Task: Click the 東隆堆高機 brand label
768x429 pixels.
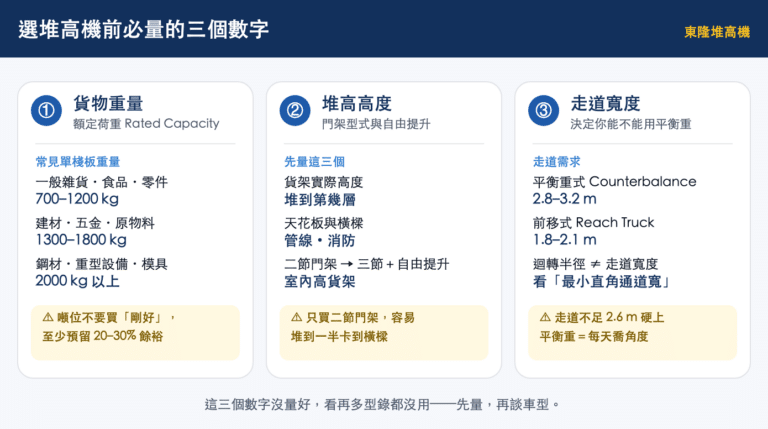Action: click(x=717, y=32)
